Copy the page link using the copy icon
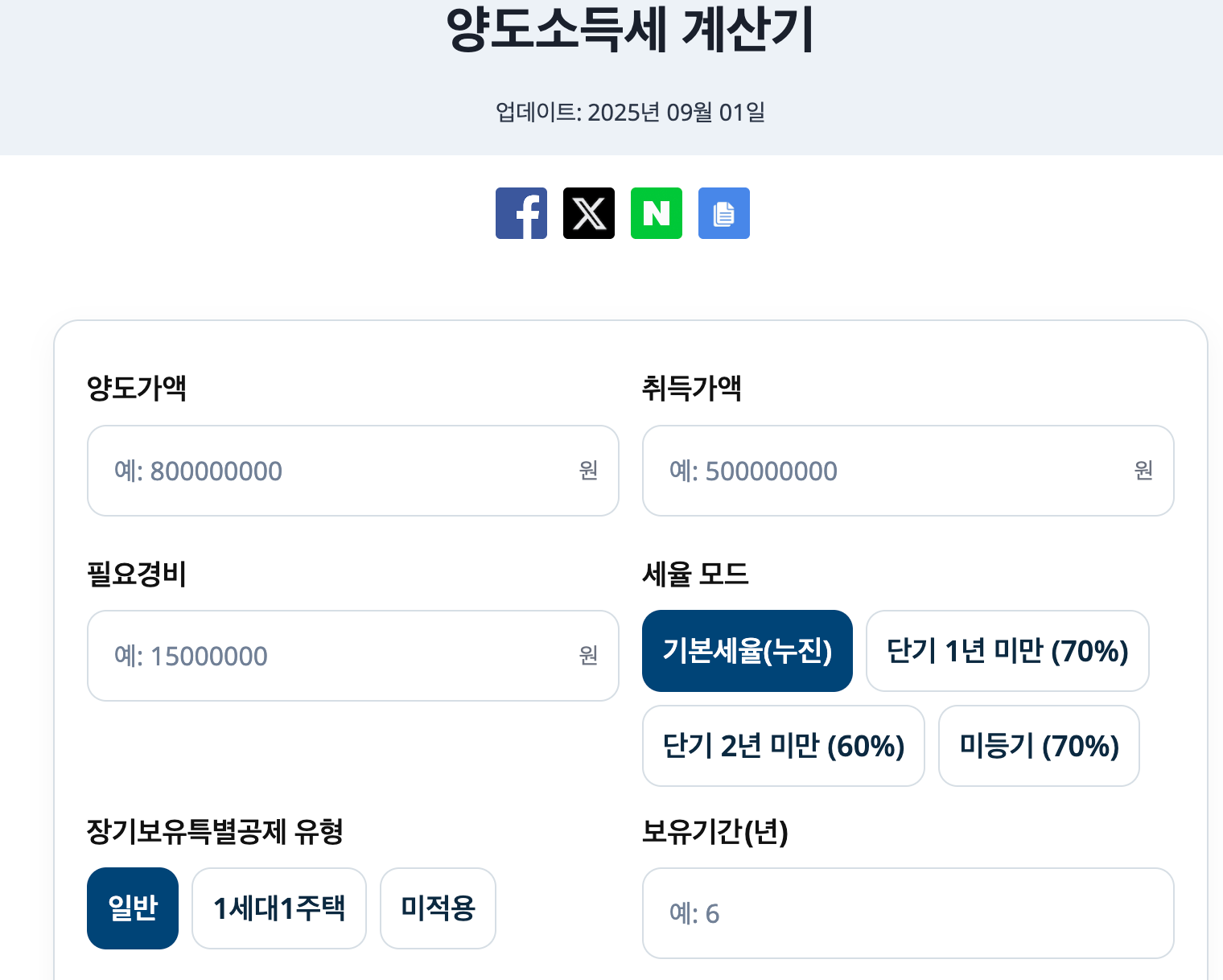Image resolution: width=1223 pixels, height=980 pixels. click(723, 213)
